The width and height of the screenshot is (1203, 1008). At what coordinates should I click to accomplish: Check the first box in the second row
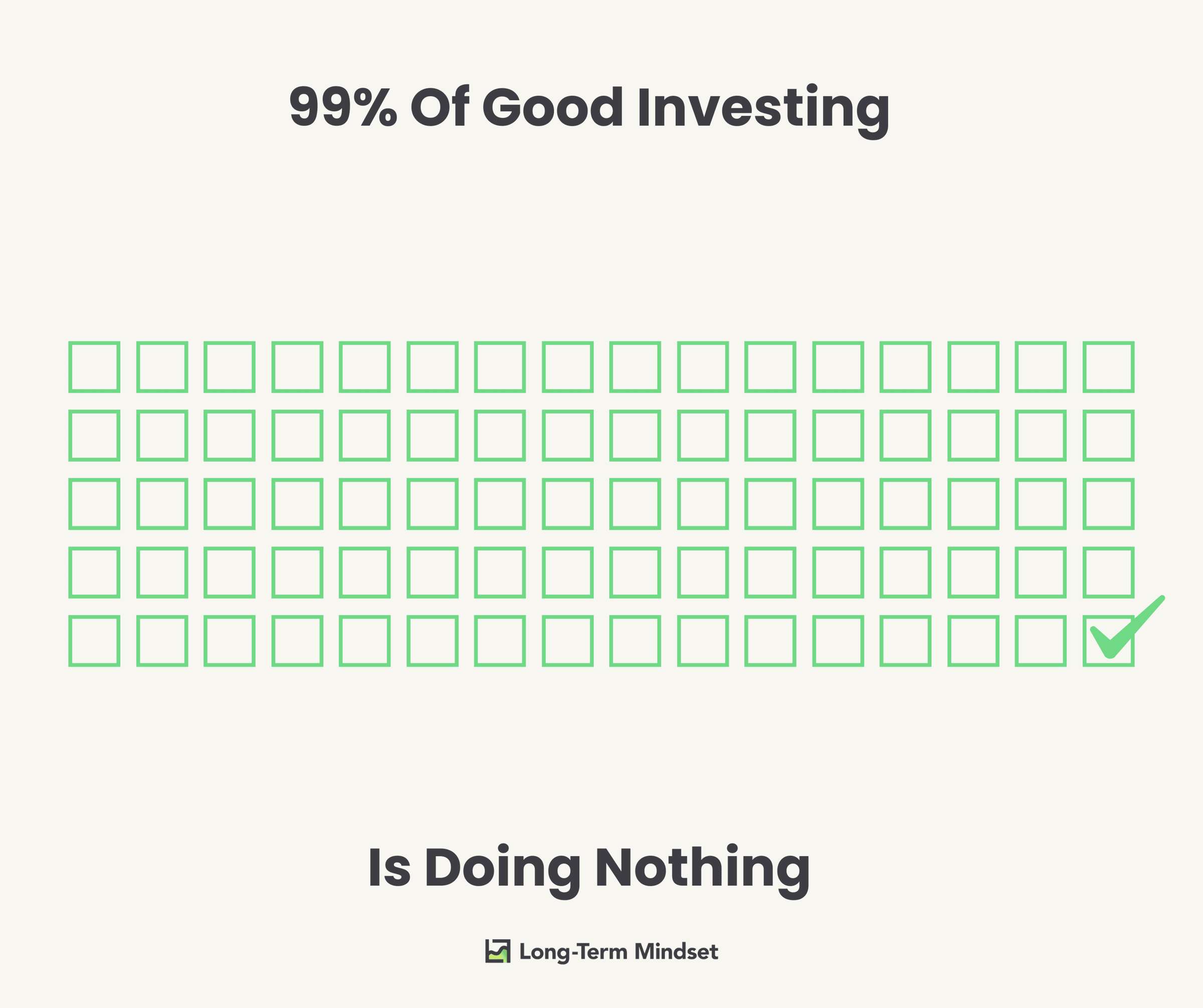(x=95, y=435)
